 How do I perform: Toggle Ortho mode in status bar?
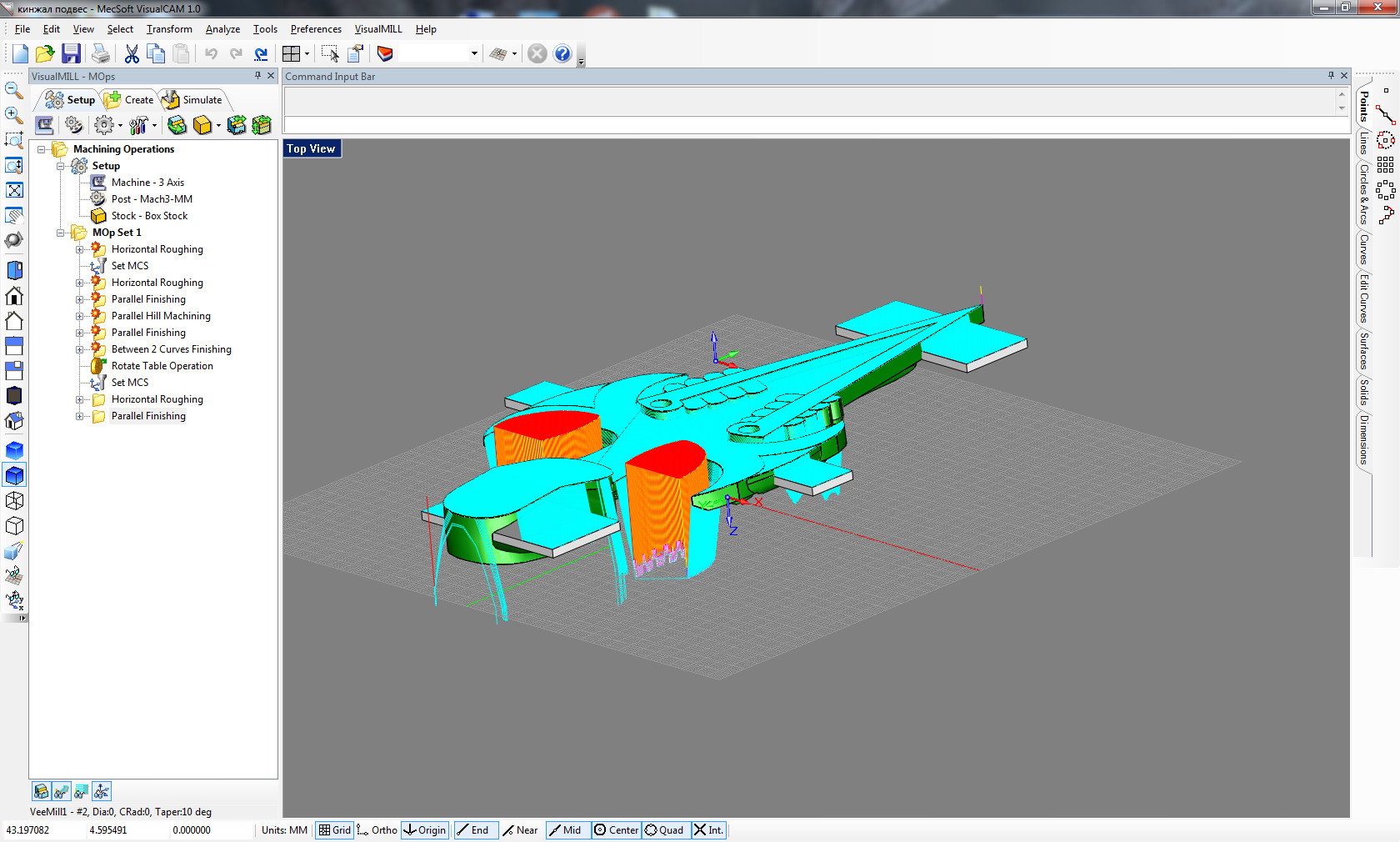377,830
